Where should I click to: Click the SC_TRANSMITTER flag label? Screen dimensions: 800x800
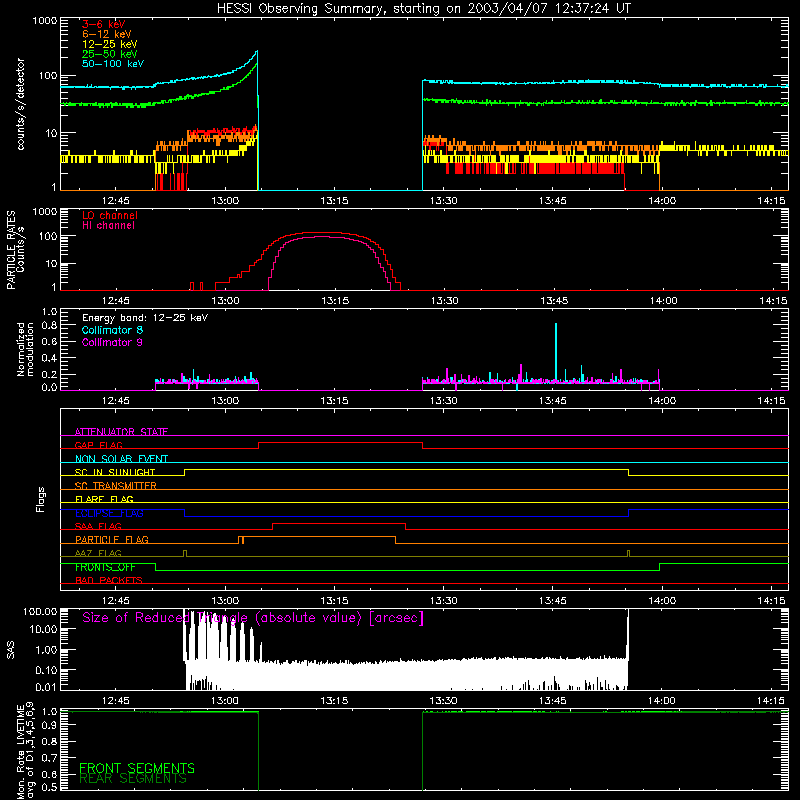click(x=116, y=485)
